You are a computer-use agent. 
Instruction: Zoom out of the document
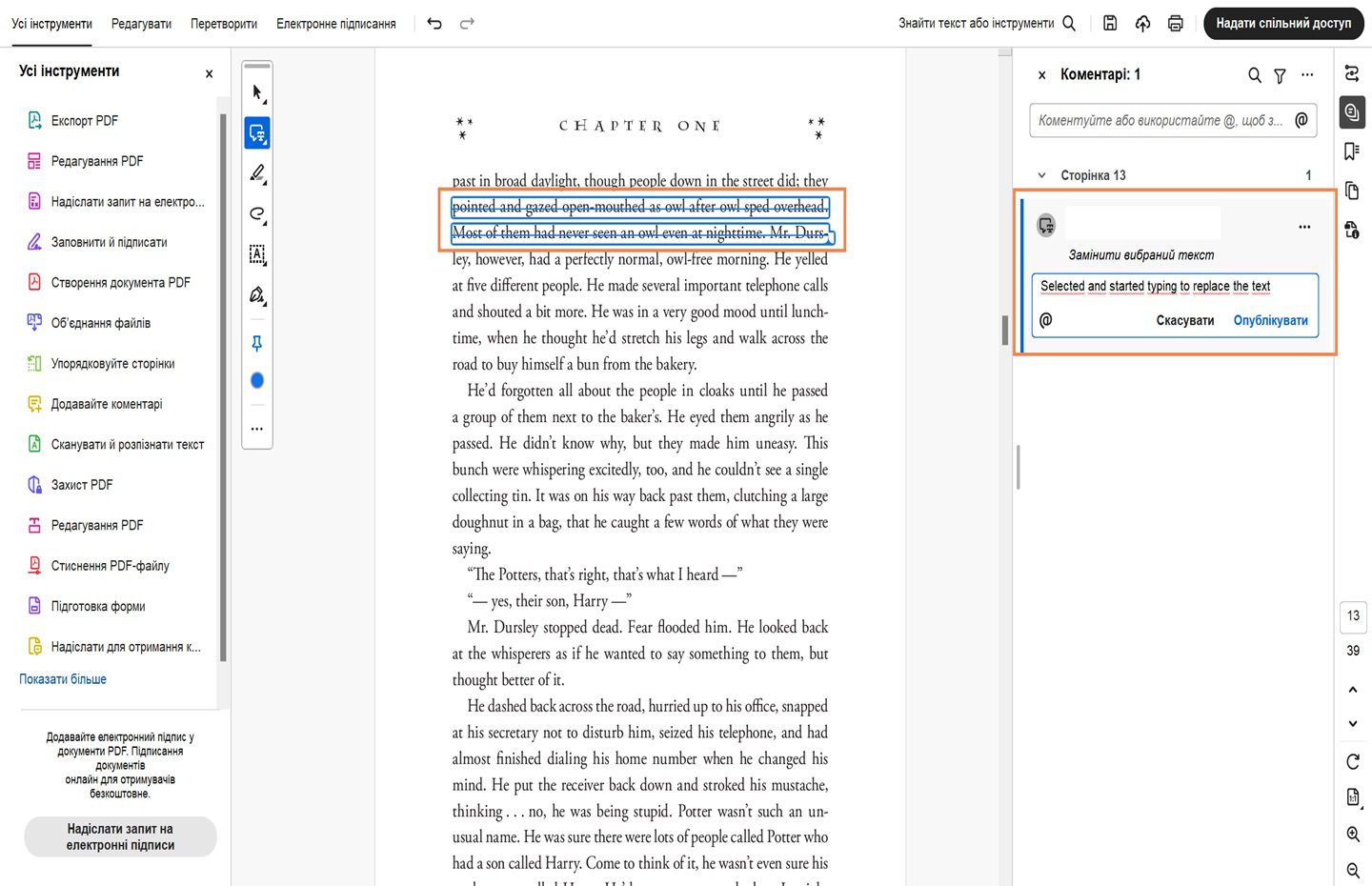(x=1353, y=870)
